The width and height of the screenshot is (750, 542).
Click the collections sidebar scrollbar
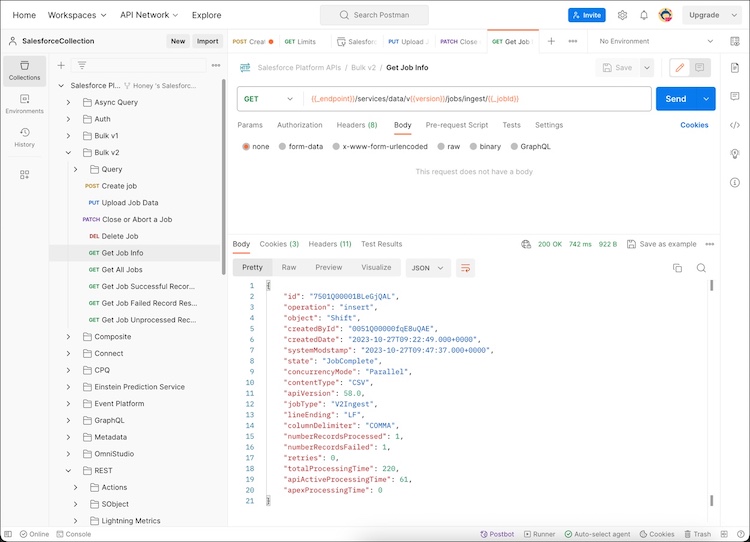pos(223,177)
